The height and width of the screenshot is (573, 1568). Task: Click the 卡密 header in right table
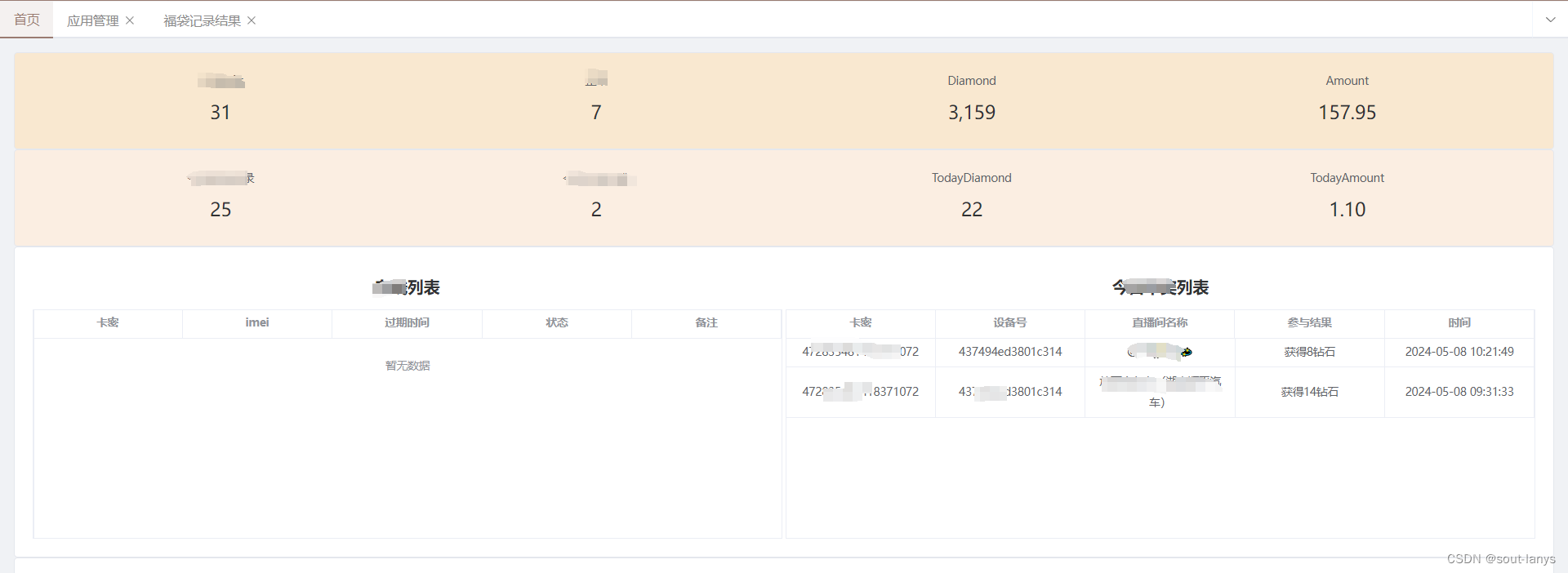861,322
